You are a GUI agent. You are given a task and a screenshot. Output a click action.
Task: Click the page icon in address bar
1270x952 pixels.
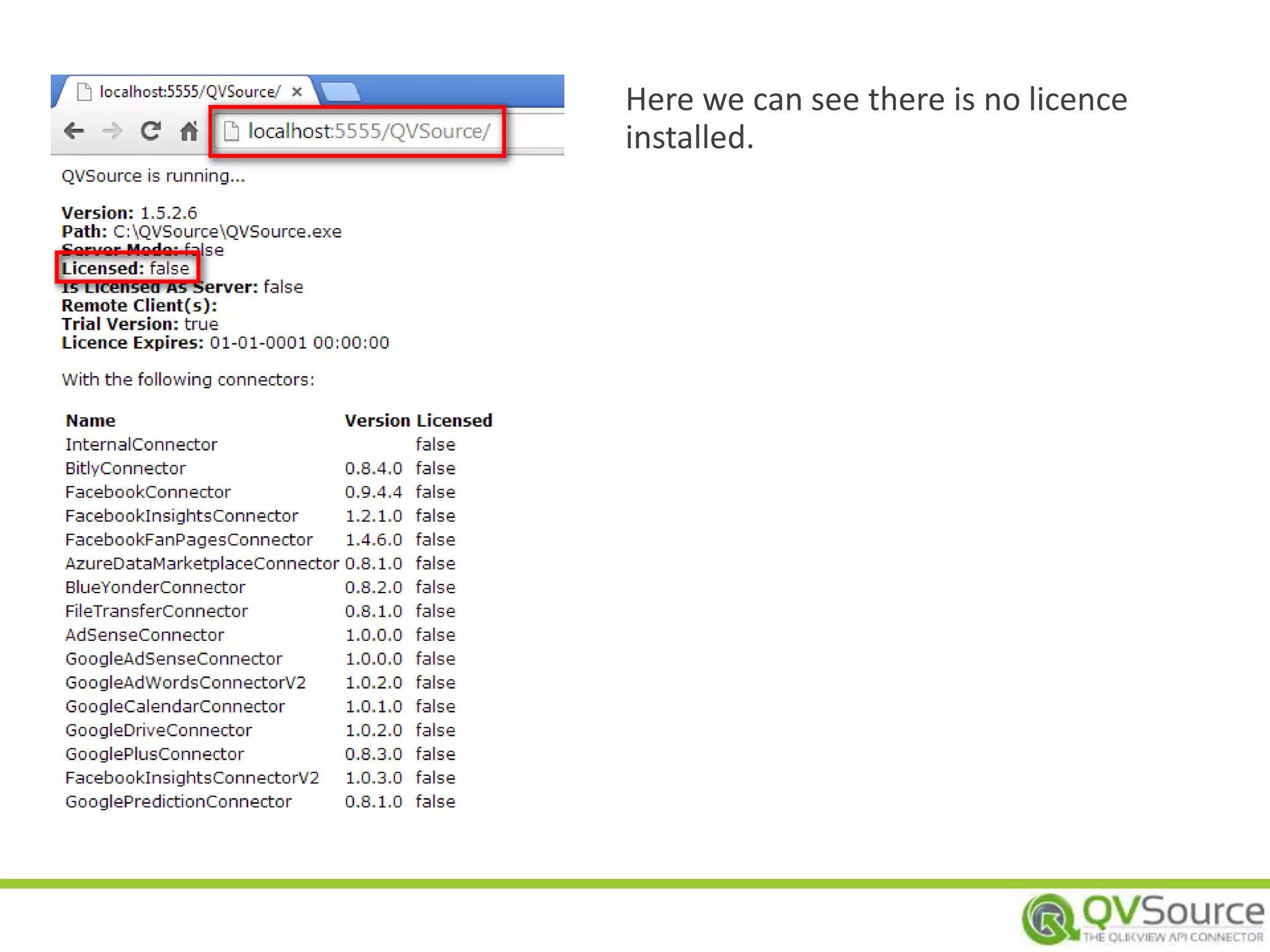pos(231,131)
